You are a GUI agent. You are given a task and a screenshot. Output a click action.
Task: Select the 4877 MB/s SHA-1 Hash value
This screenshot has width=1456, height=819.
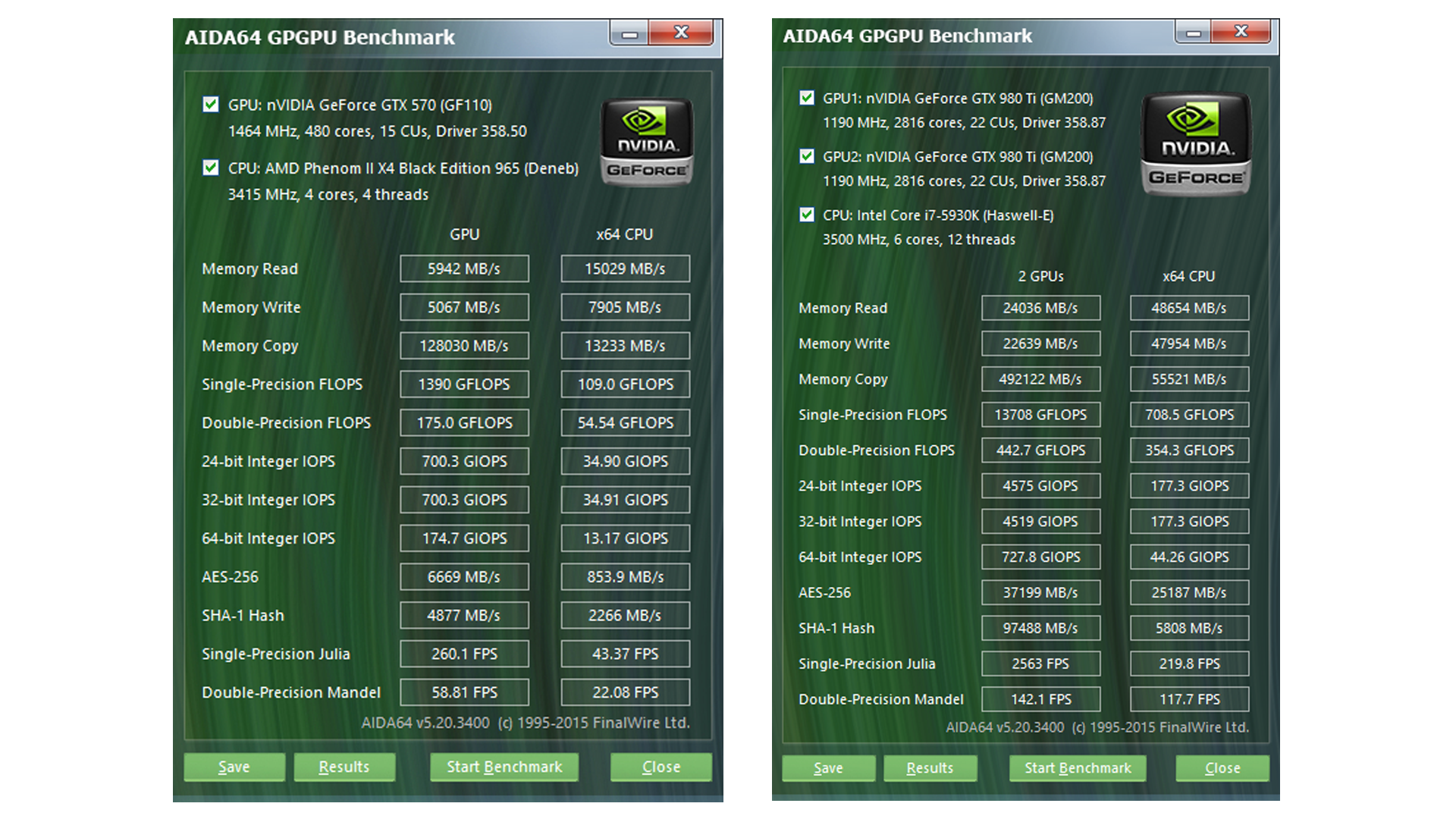click(464, 615)
